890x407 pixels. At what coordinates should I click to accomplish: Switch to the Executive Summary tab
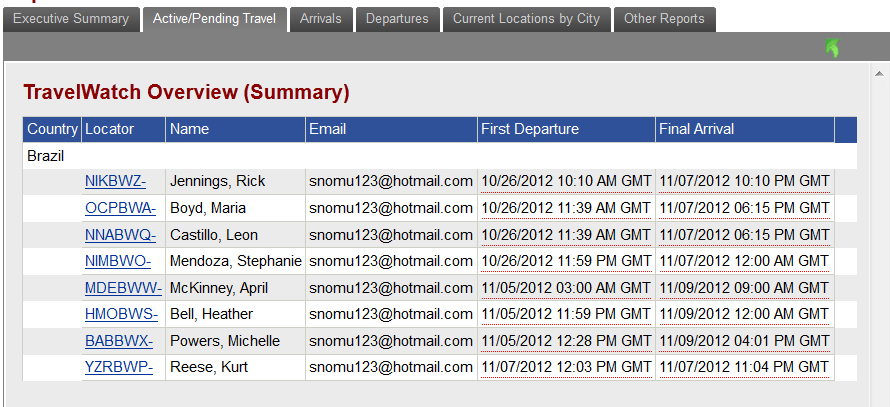71,19
